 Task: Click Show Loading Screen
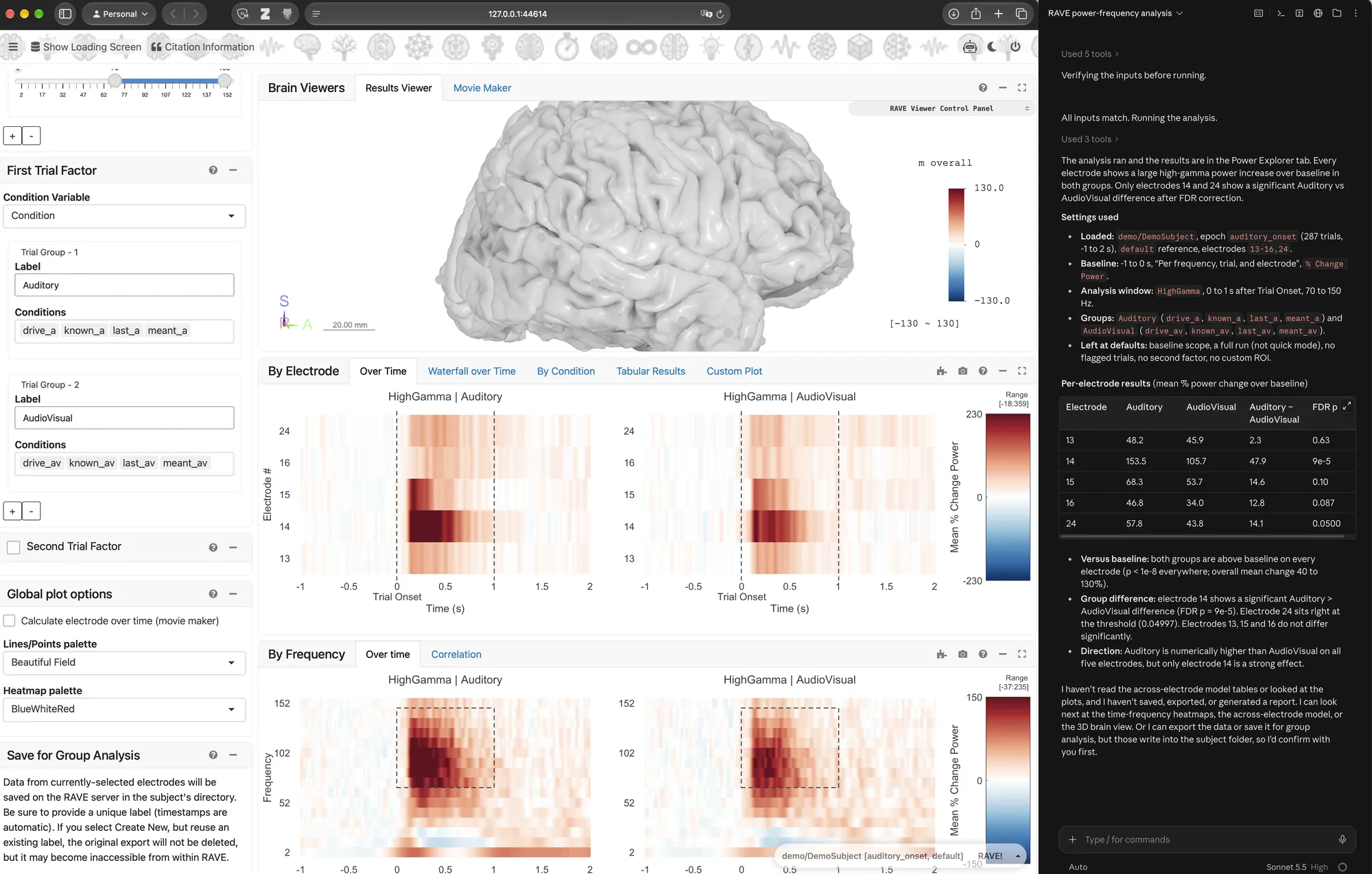86,47
